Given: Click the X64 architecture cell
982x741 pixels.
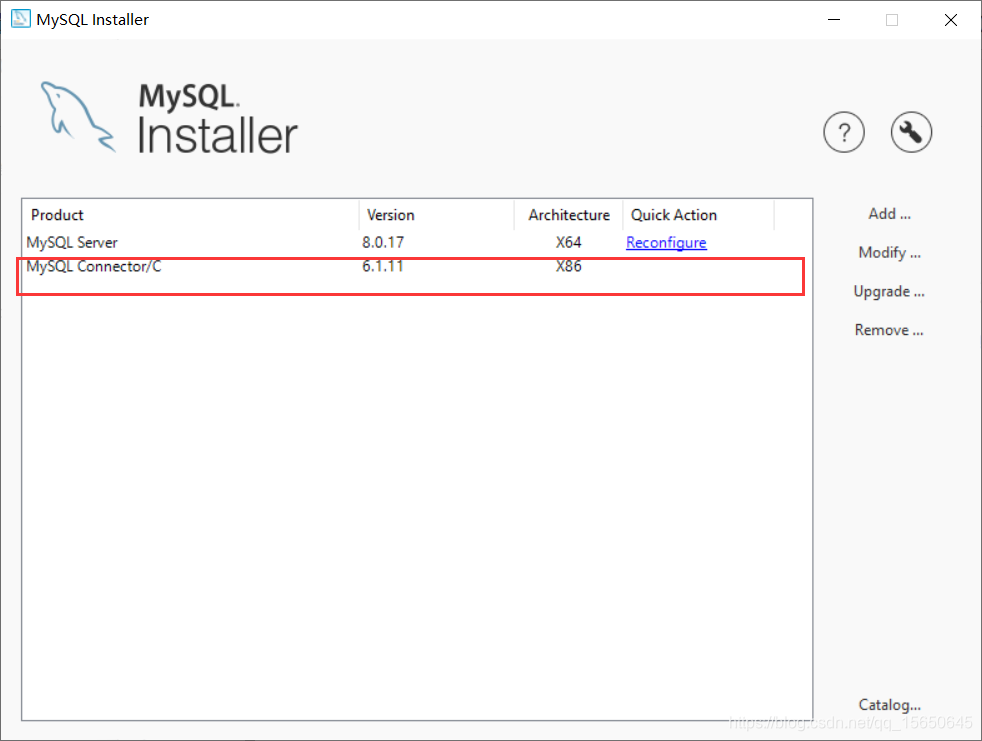Looking at the screenshot, I should click(569, 242).
